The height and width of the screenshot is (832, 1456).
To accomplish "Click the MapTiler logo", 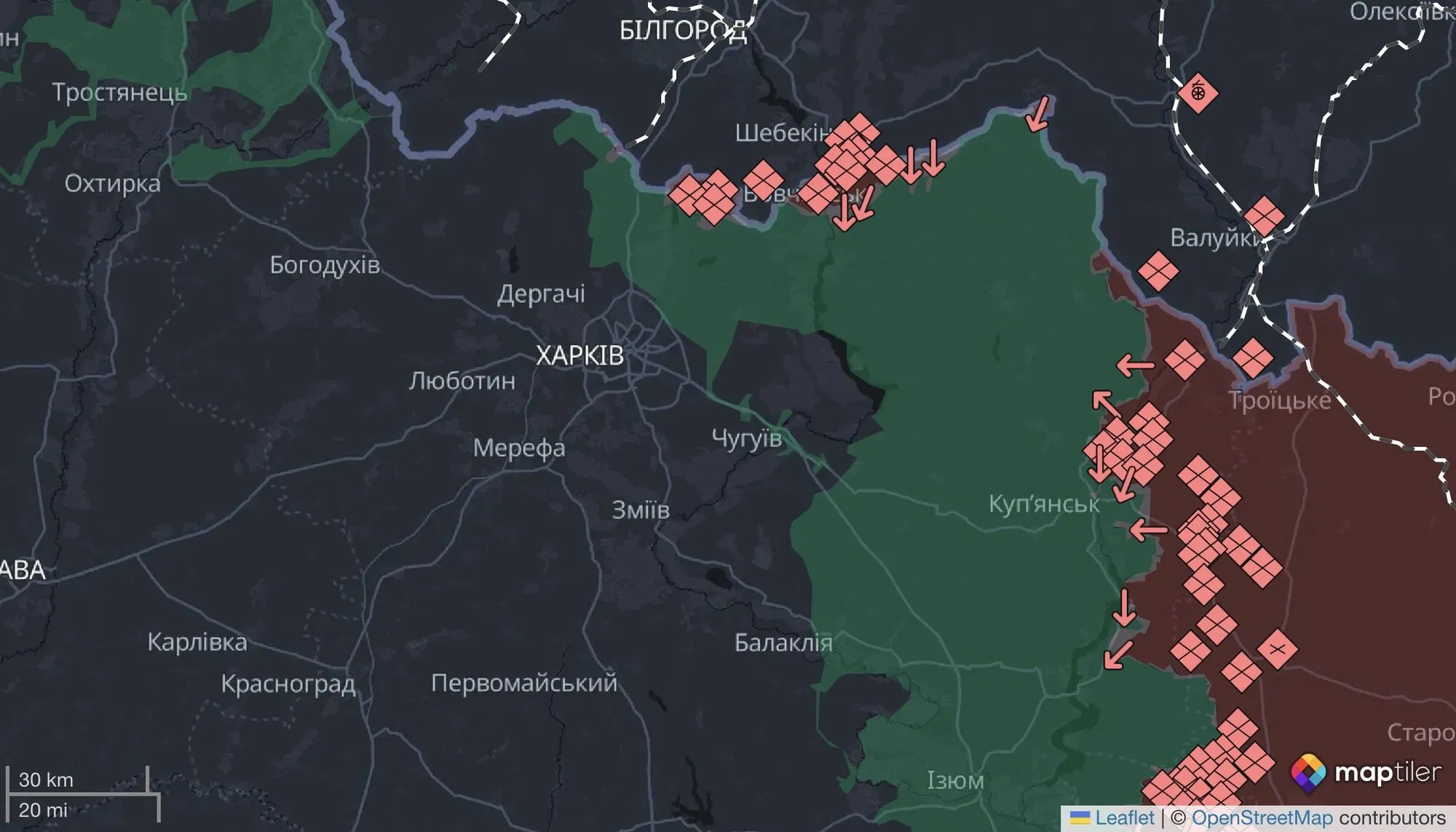I will point(1366,772).
